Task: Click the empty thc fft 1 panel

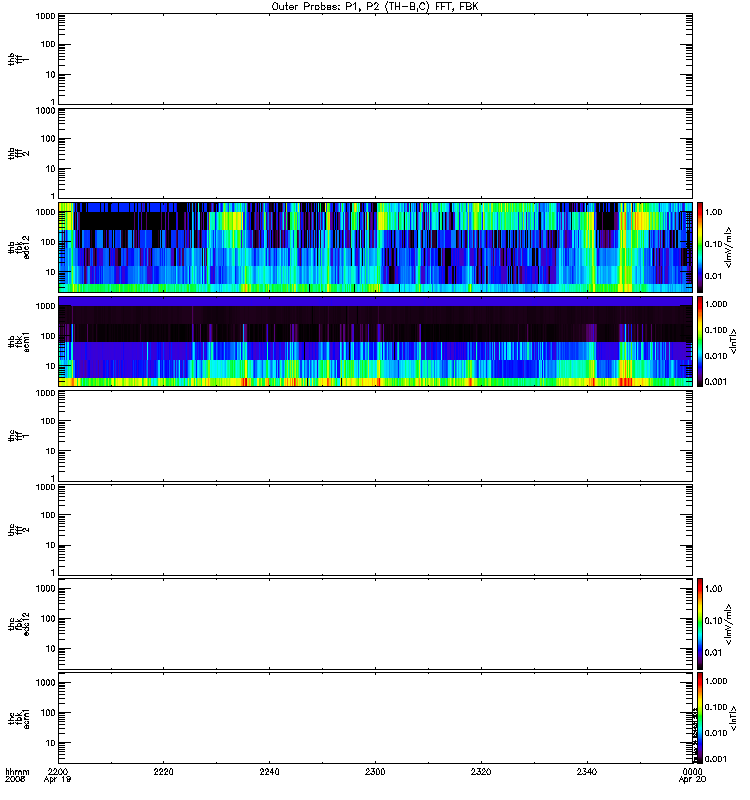Action: 376,436
